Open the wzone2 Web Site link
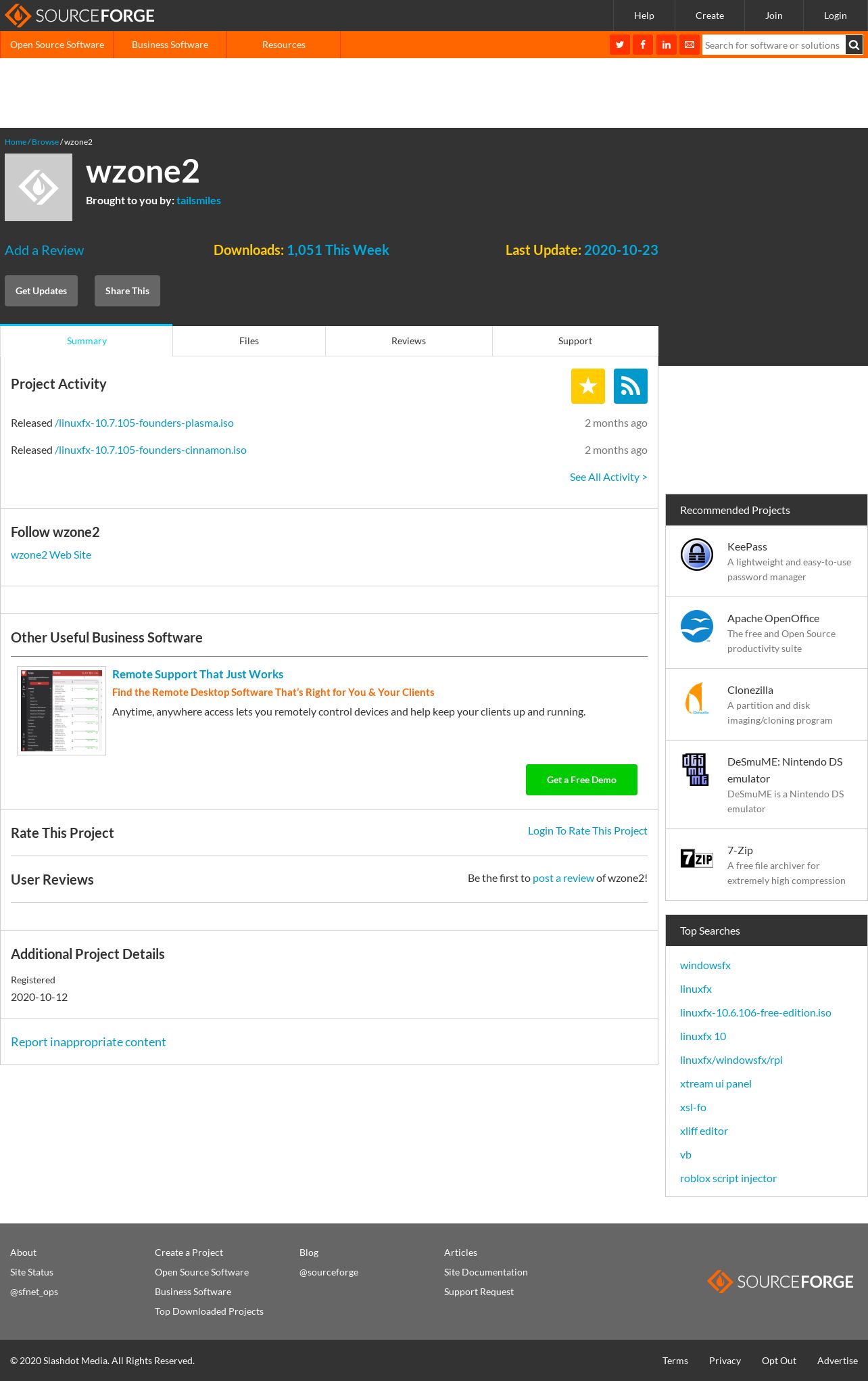 [51, 555]
